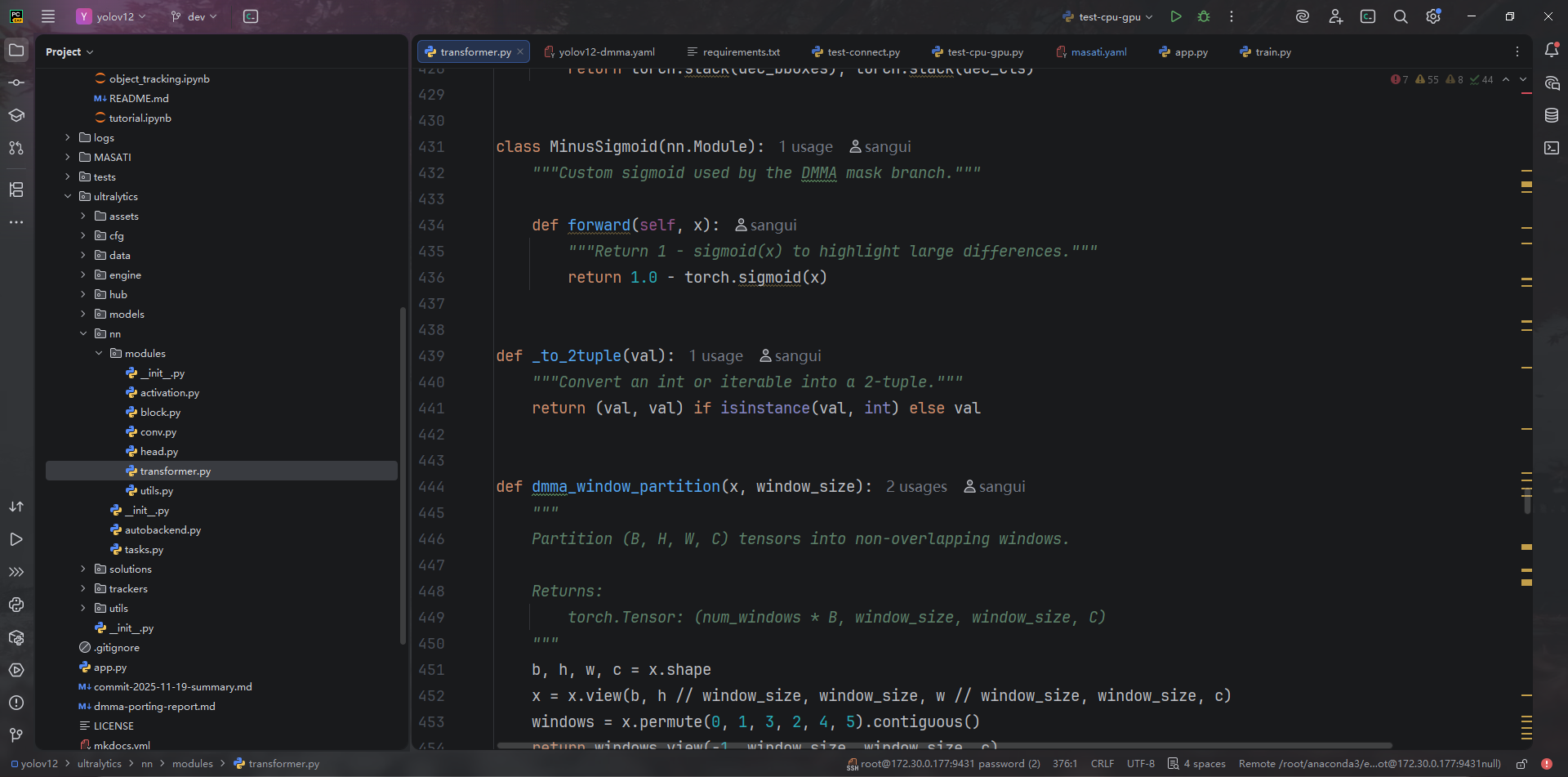Image resolution: width=1568 pixels, height=777 pixels.
Task: Collapse the ultralytics folder
Action: [68, 196]
